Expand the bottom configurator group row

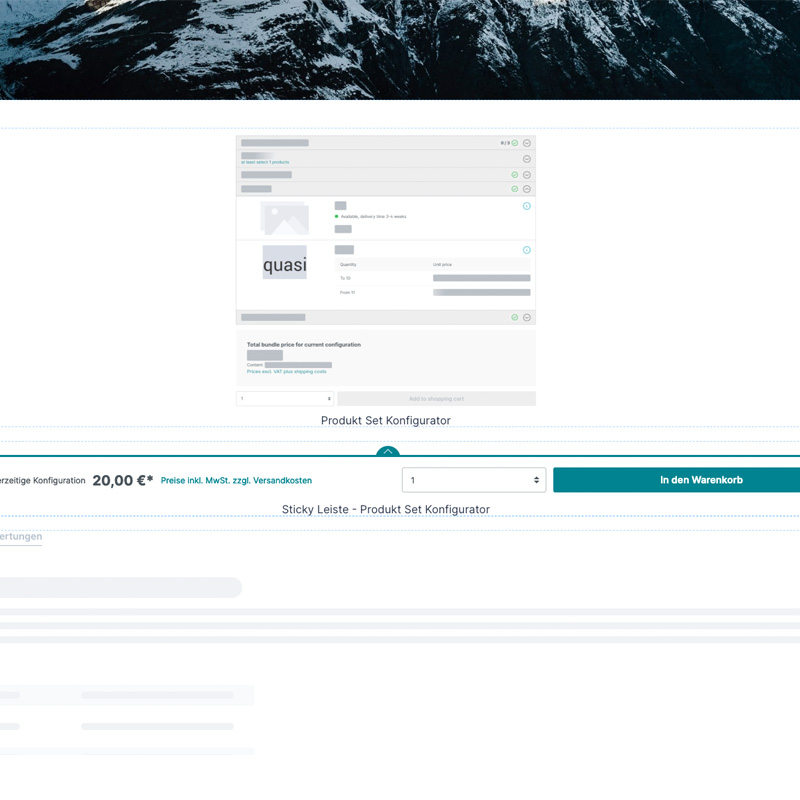click(x=527, y=317)
